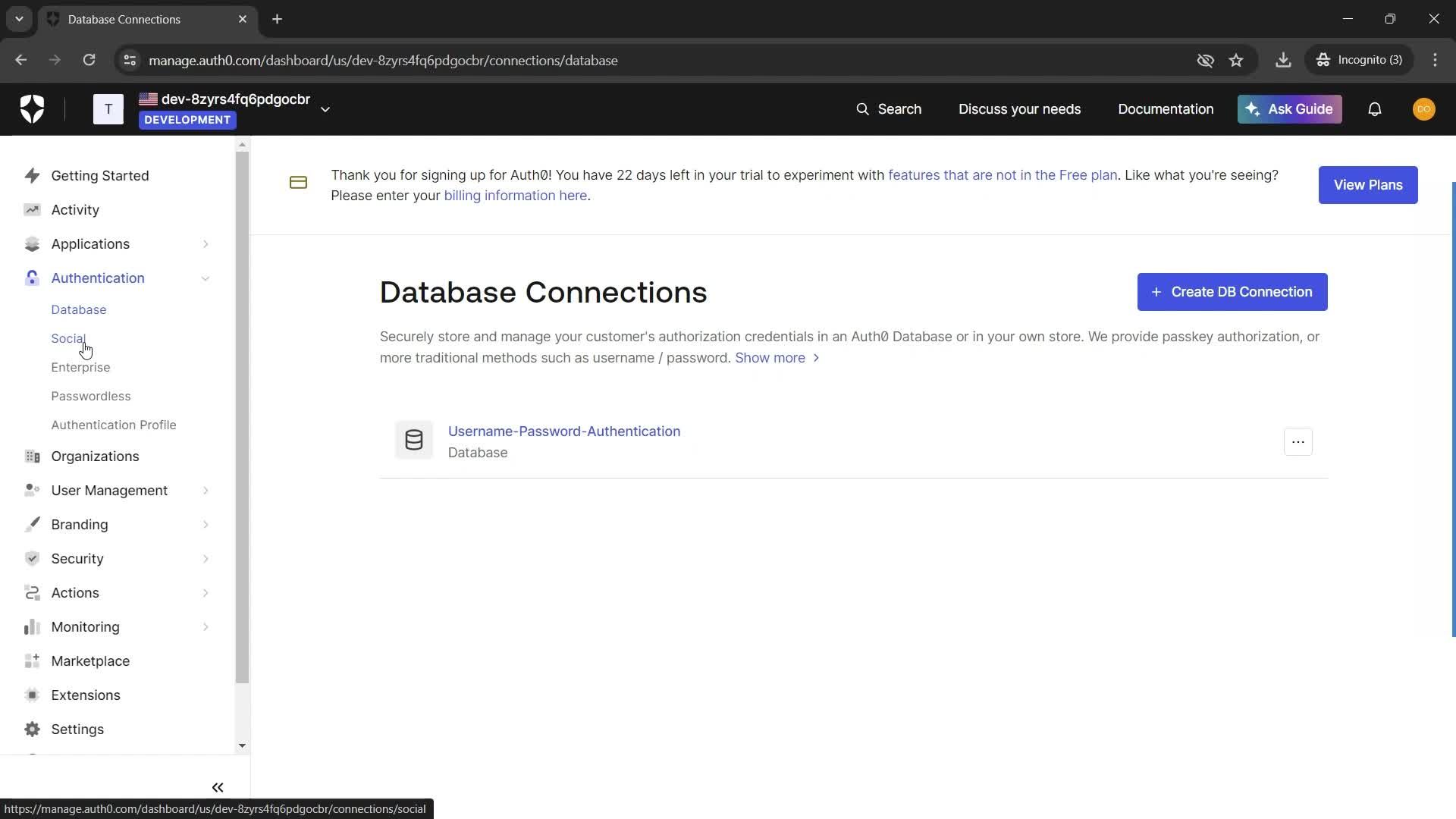
Task: Launch Ask Guide assistant
Action: click(1289, 109)
